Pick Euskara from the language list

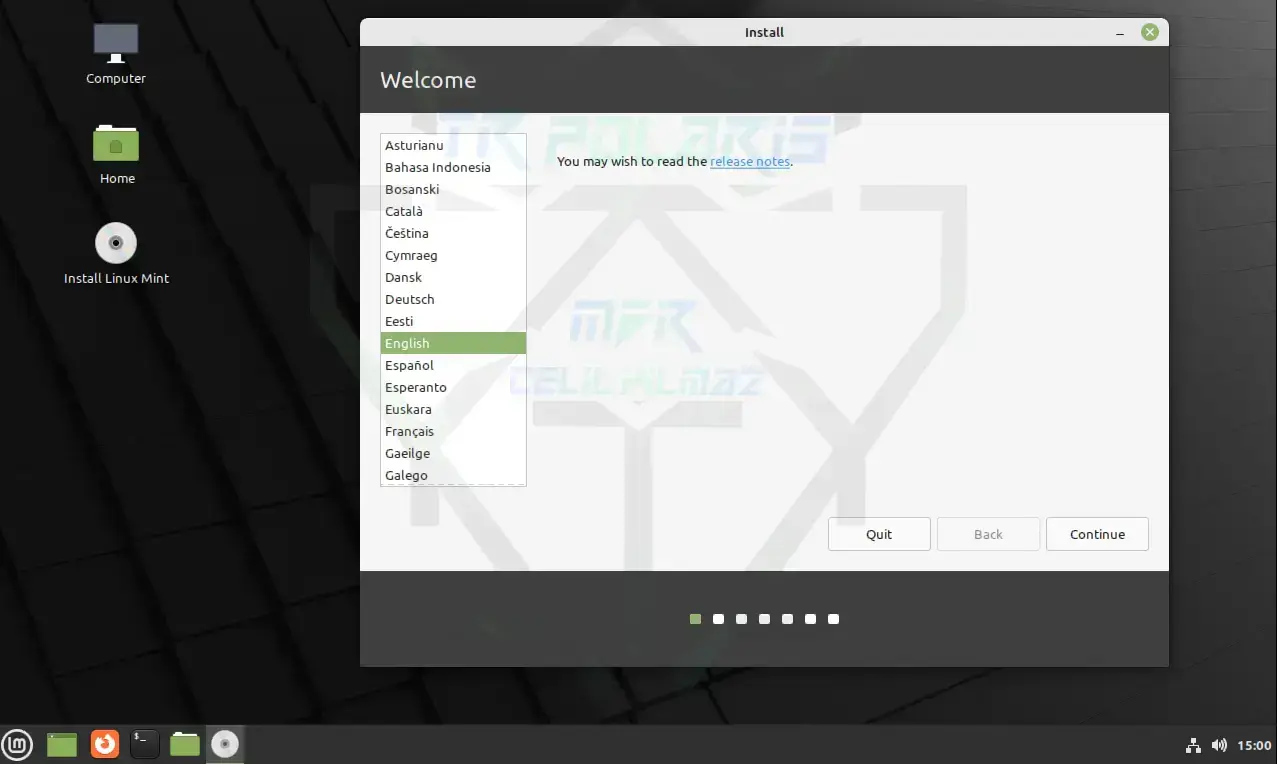click(x=454, y=409)
